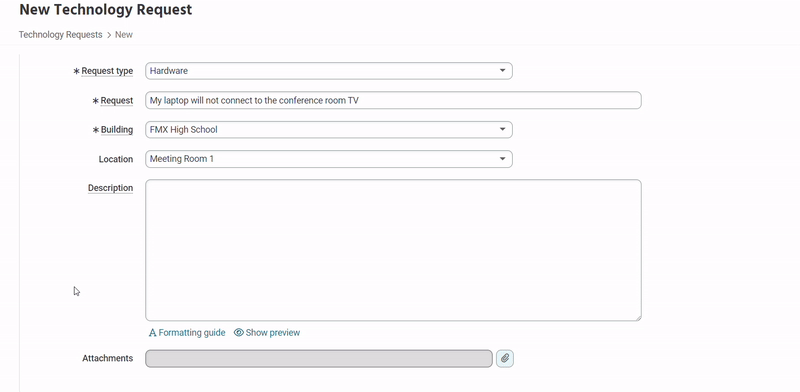The height and width of the screenshot is (392, 800).
Task: Click the paperclip attachment icon
Action: pos(505,358)
